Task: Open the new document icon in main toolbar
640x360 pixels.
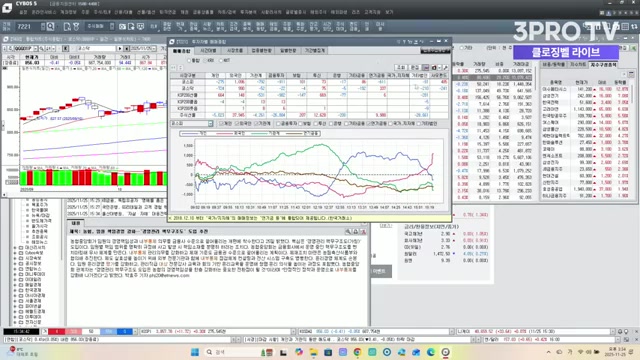Action: point(67,27)
